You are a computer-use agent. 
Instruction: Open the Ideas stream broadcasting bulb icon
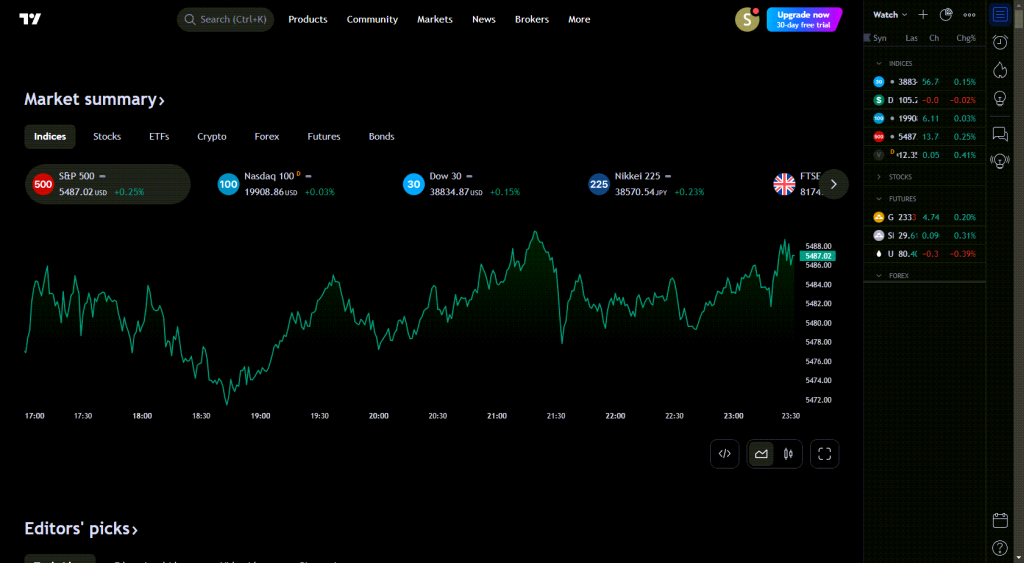click(1000, 161)
